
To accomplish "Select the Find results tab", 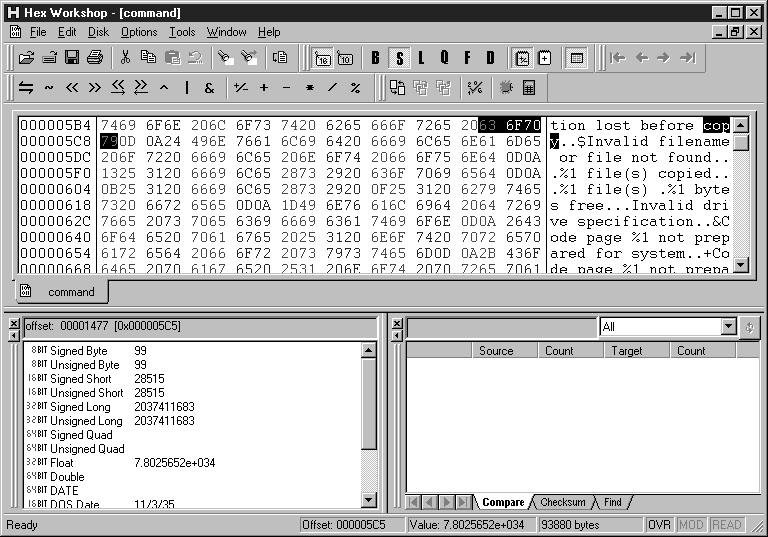I will tap(612, 502).
